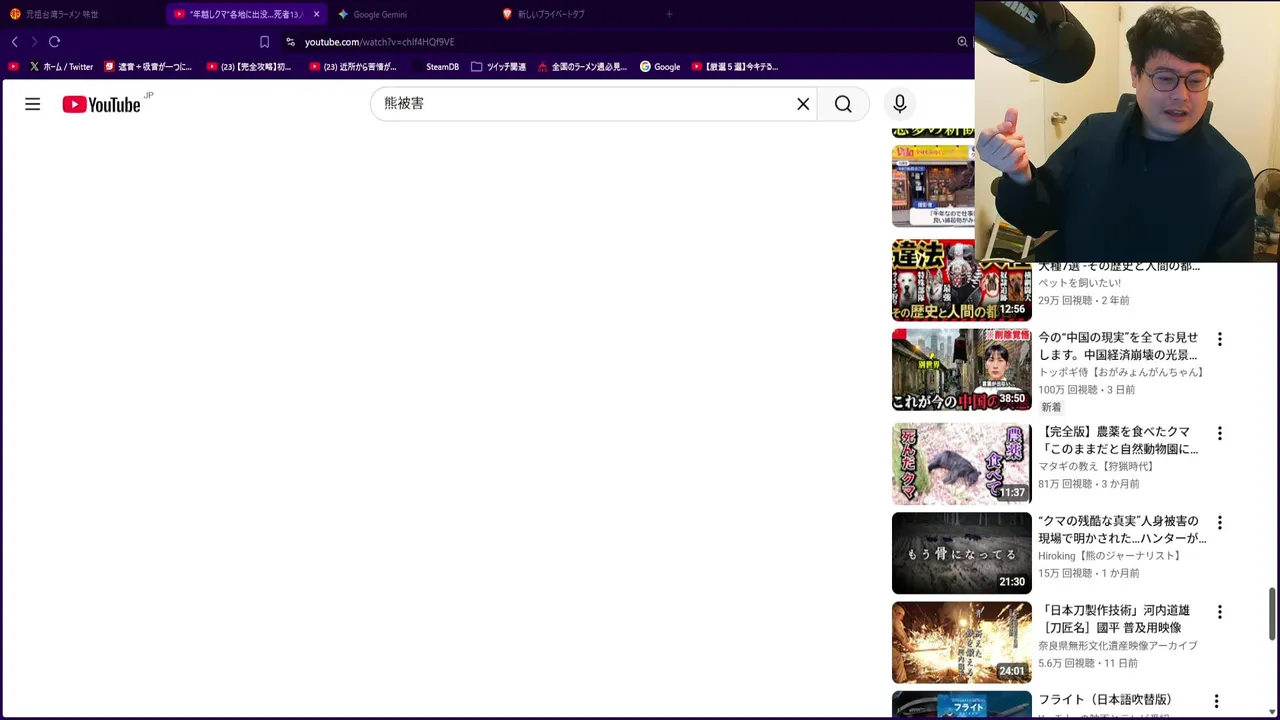Image resolution: width=1280 pixels, height=720 pixels.
Task: Open the 38:50 China video thumbnail
Action: click(x=961, y=370)
